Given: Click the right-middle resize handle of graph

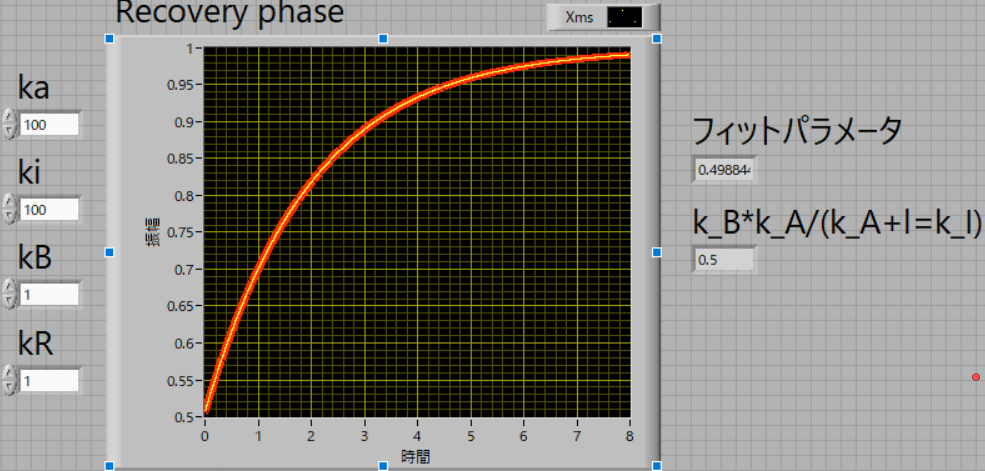Looking at the screenshot, I should tap(657, 252).
